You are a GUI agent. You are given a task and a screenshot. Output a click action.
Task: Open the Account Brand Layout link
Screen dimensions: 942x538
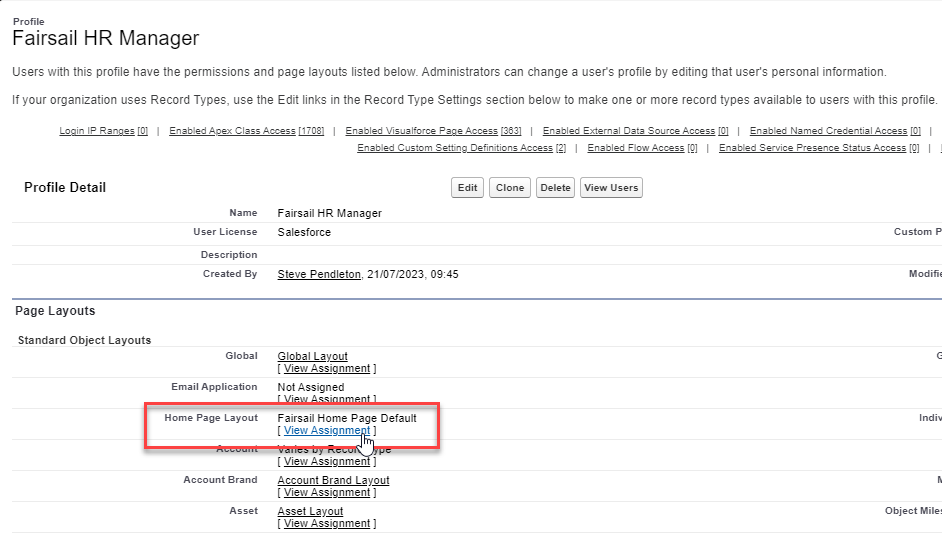[333, 480]
